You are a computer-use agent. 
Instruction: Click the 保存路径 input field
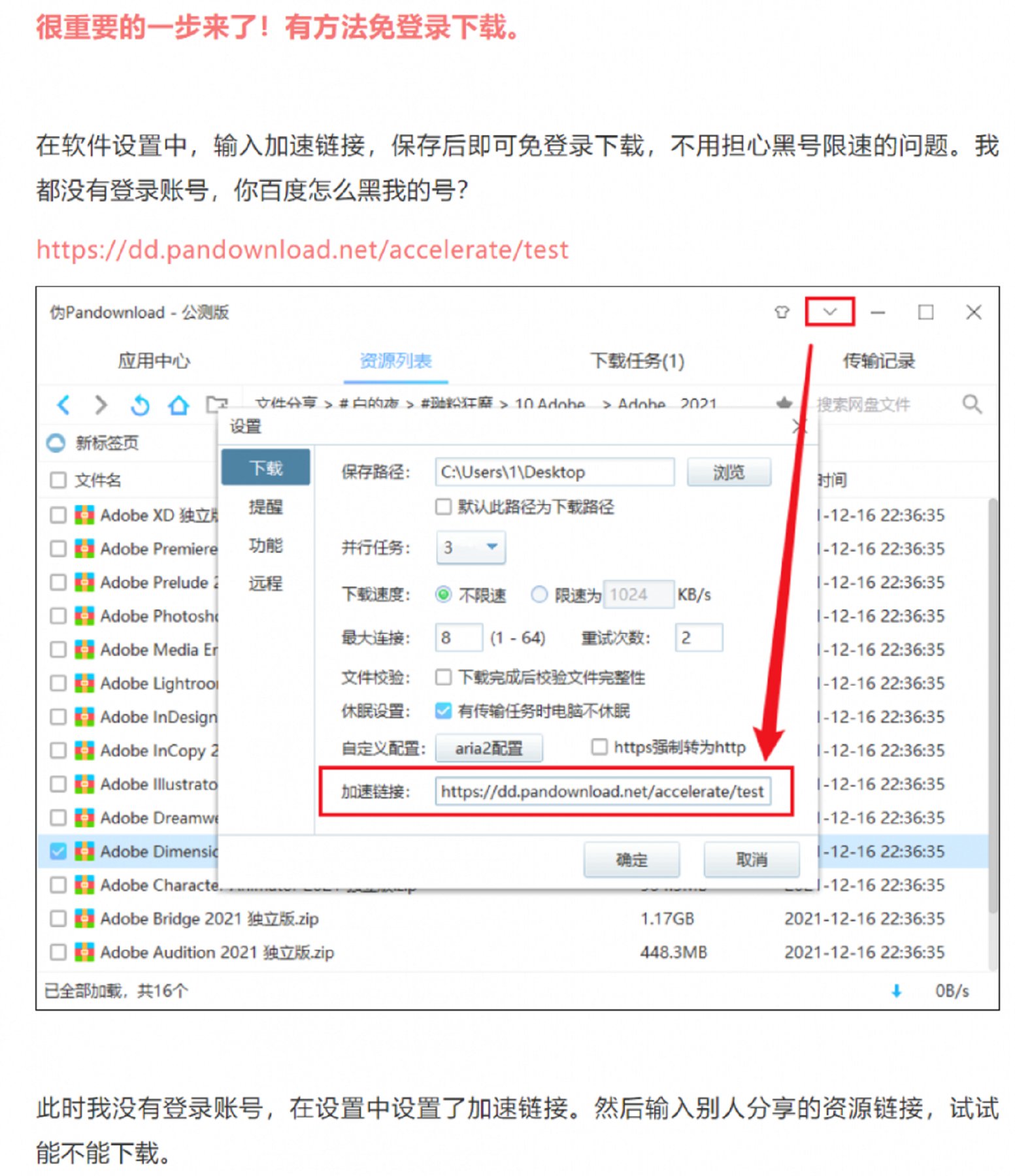click(555, 472)
